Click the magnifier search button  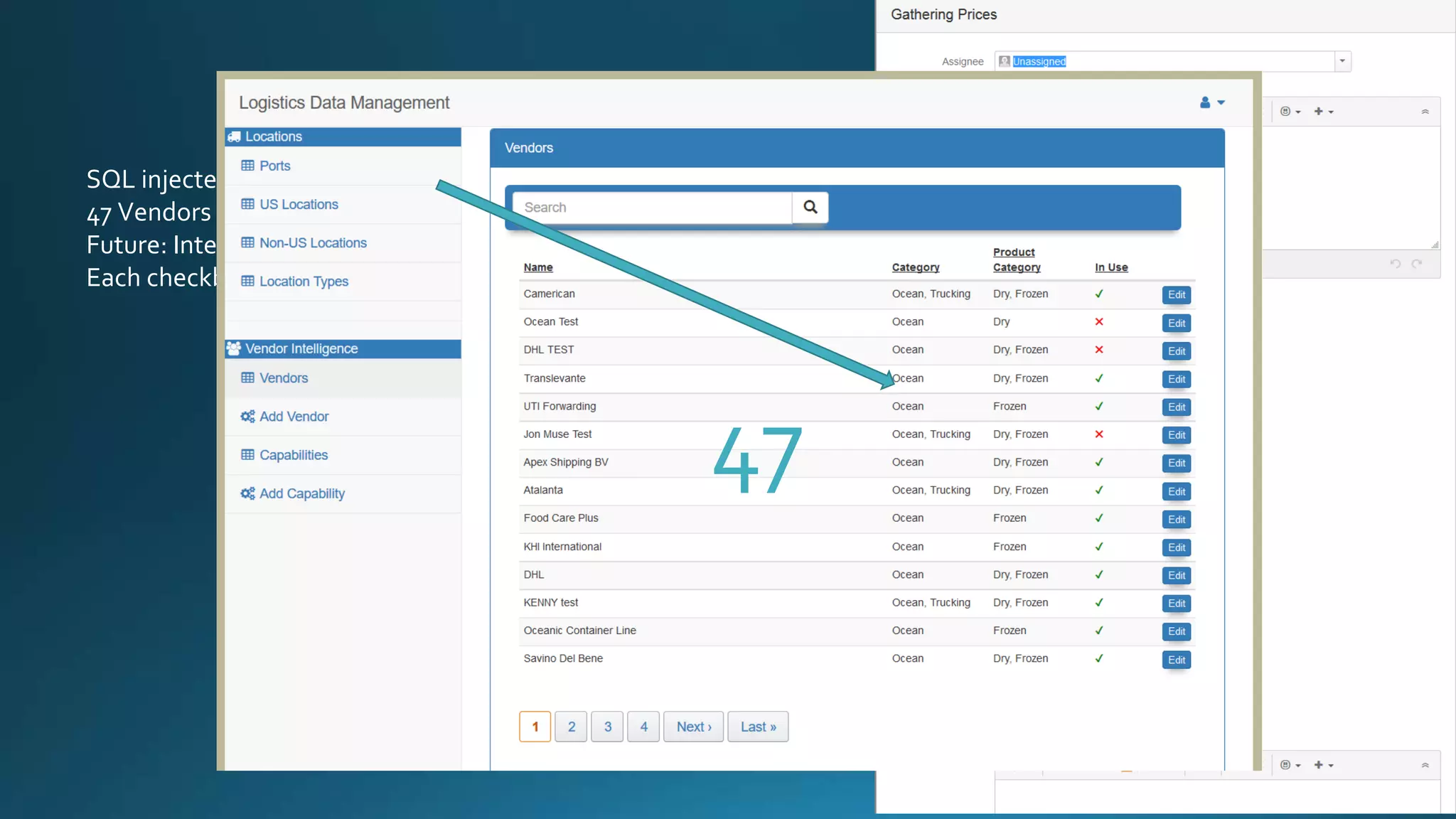(x=810, y=207)
